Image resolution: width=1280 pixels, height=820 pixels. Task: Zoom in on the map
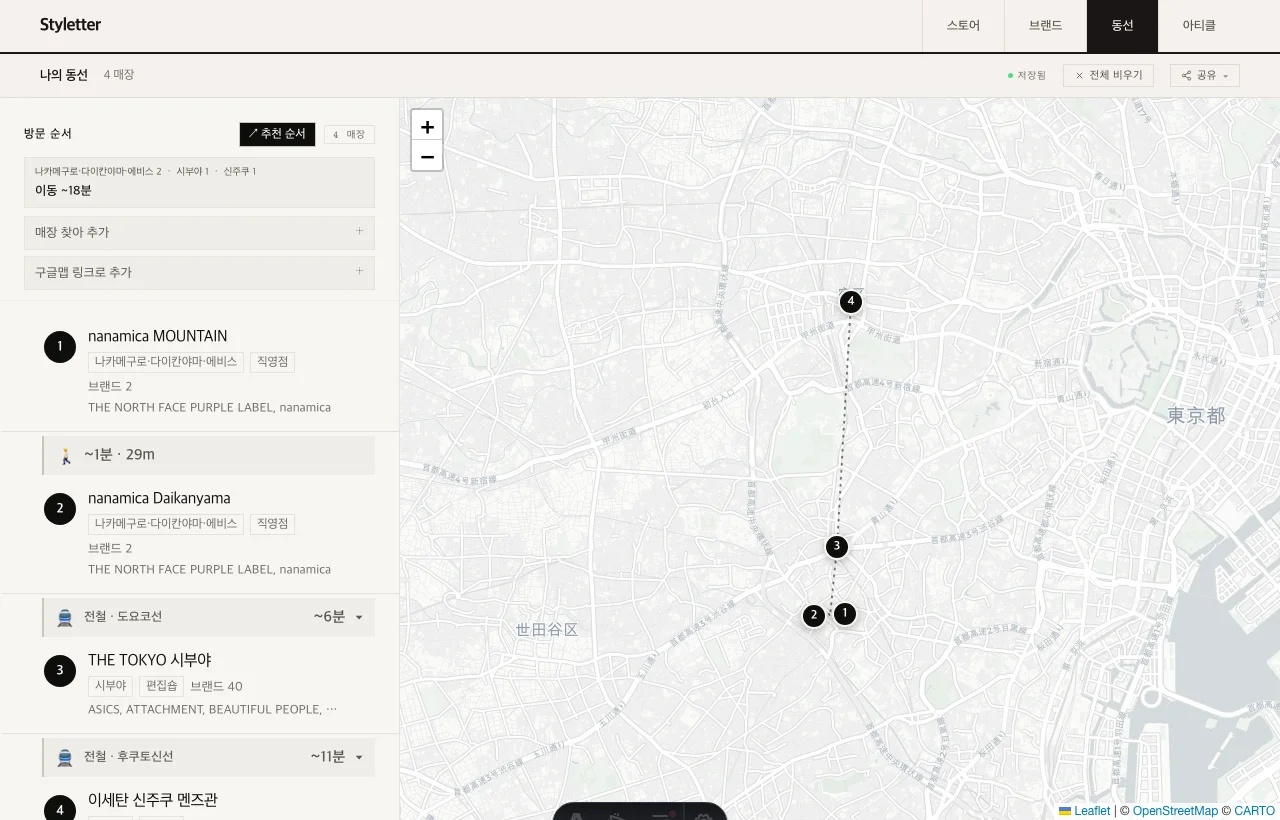tap(427, 126)
